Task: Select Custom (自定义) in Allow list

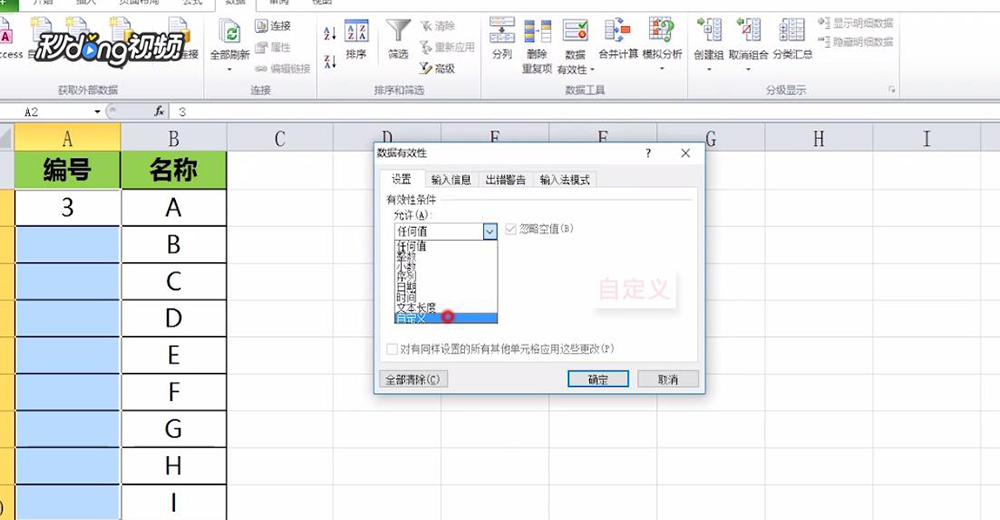Action: click(x=446, y=318)
